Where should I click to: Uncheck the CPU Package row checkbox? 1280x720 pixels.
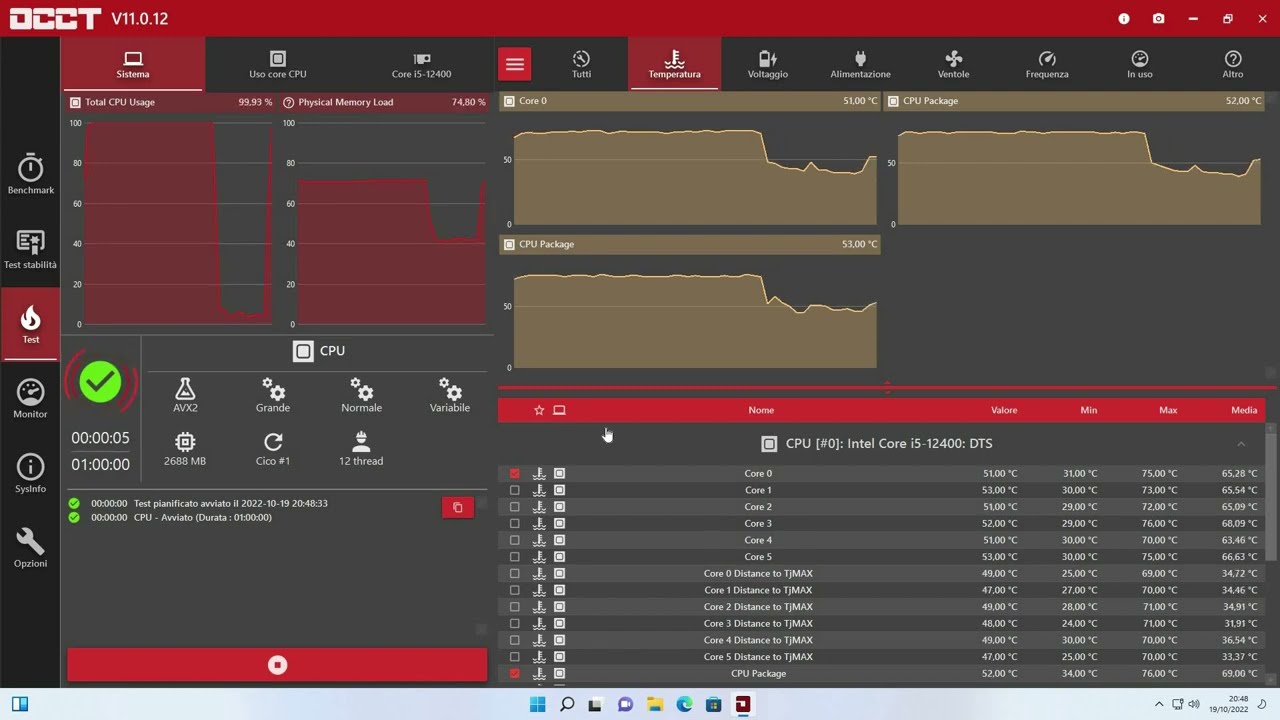[x=515, y=673]
